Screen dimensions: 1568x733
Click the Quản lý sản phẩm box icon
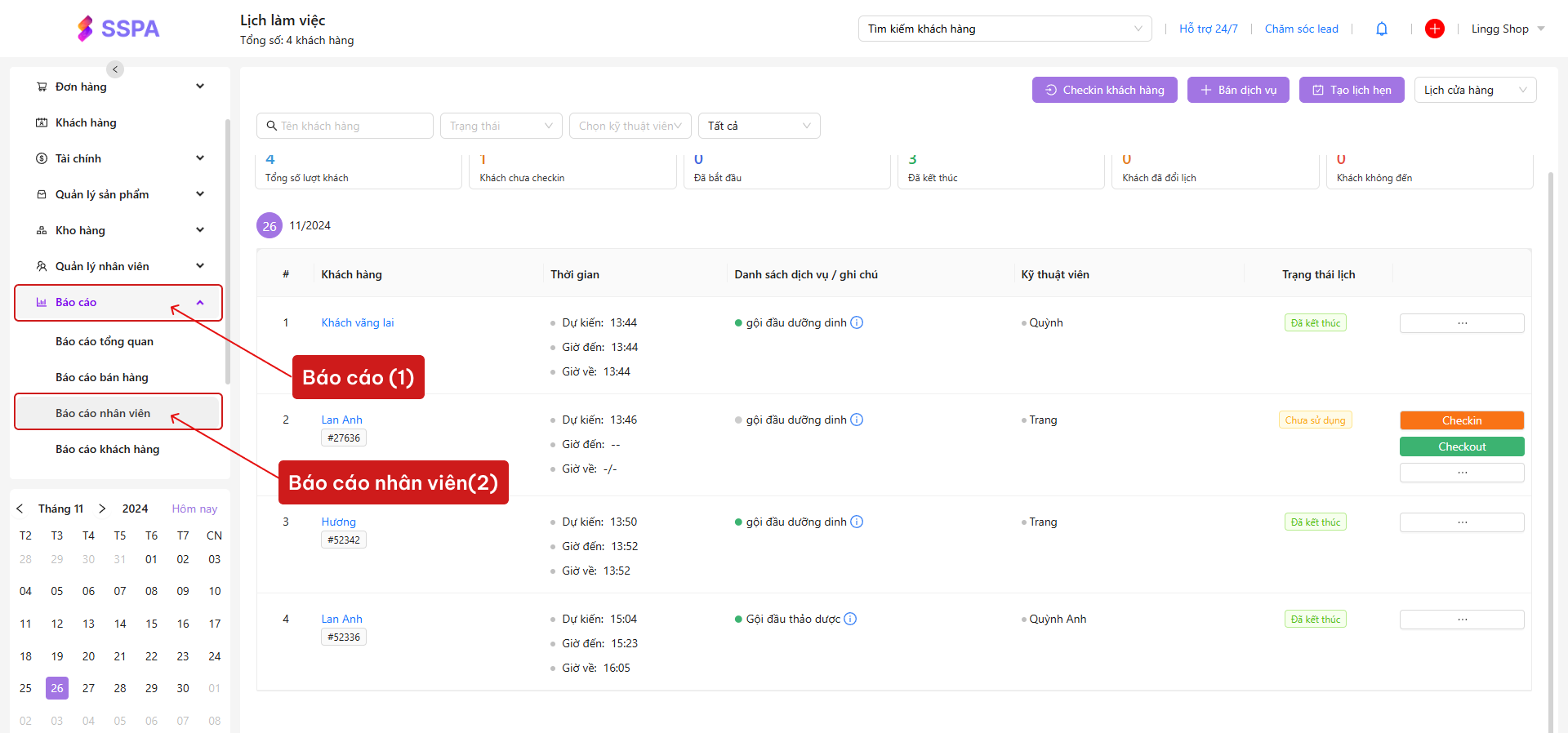click(42, 194)
